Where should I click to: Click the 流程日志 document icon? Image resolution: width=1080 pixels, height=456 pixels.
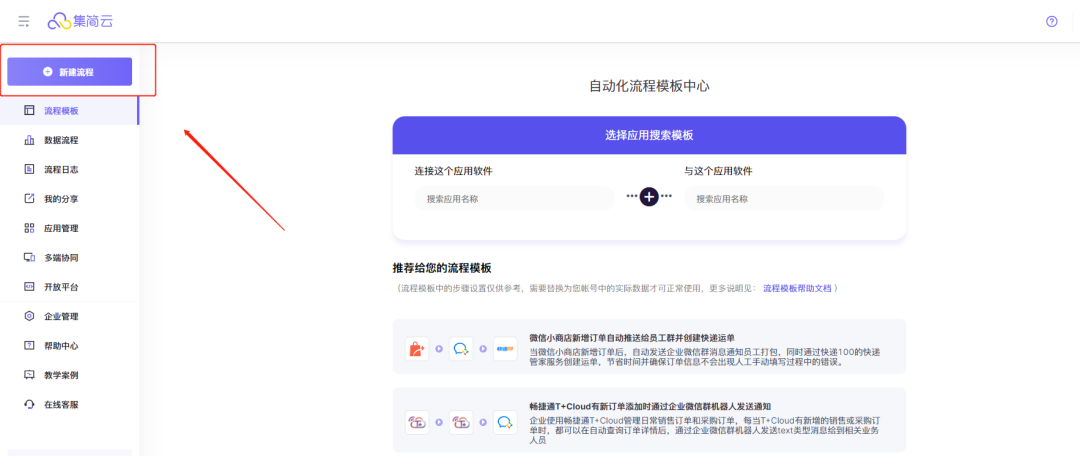[29, 169]
